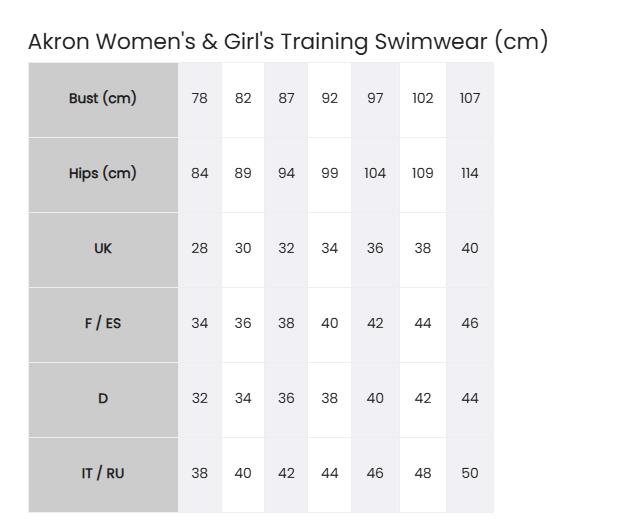Image resolution: width=635 pixels, height=528 pixels.
Task: Click the chart title 'Akron Women's & Girl's Training Swimwear'
Action: pyautogui.click(x=288, y=41)
